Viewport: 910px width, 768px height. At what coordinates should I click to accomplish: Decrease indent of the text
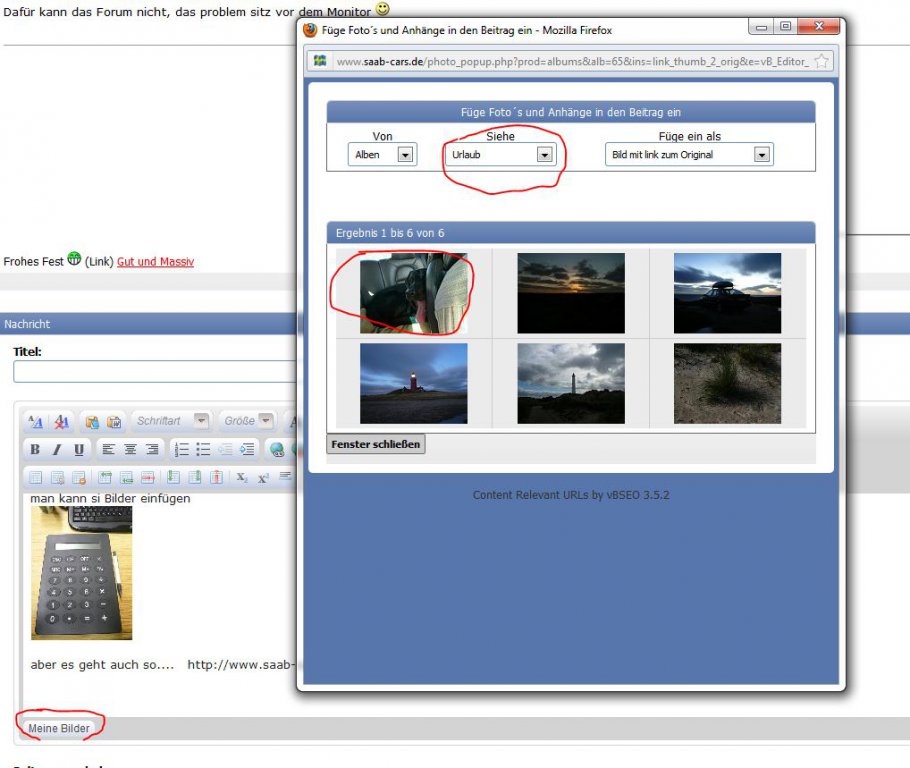(225, 449)
